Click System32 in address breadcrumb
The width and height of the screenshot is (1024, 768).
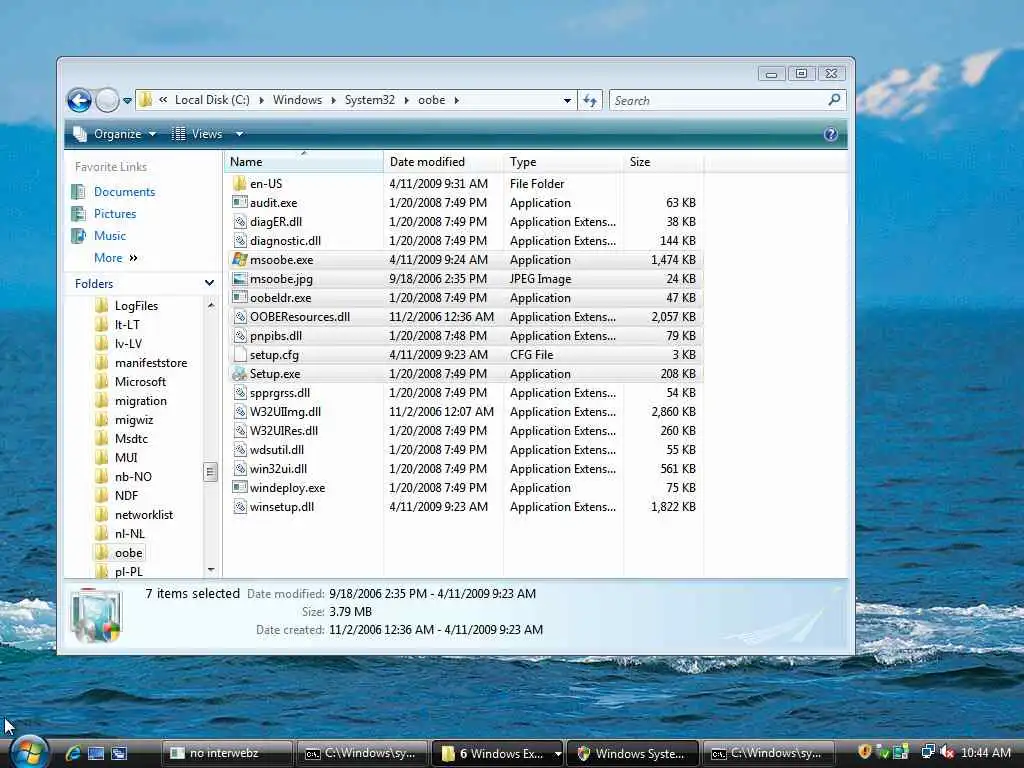click(x=370, y=100)
